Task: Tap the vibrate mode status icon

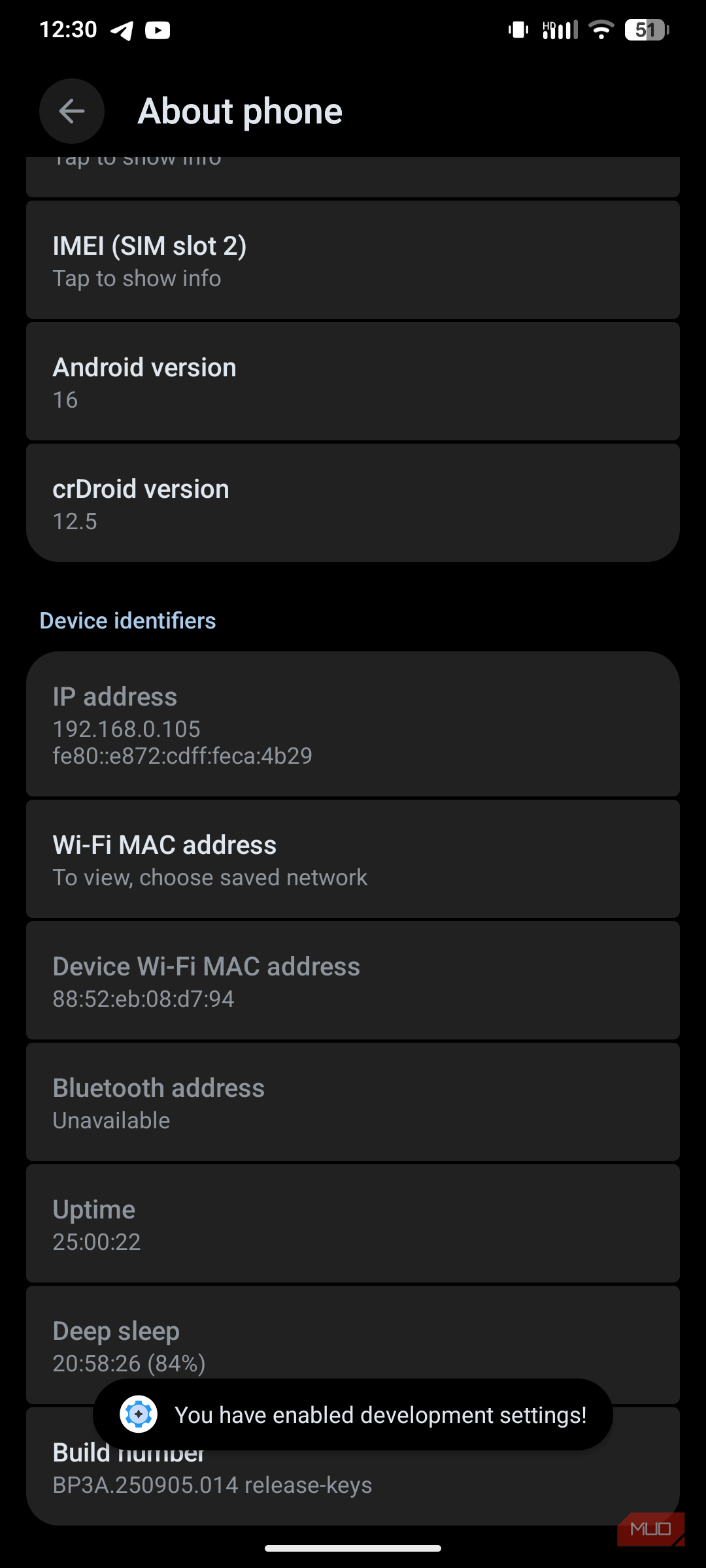Action: point(518,30)
